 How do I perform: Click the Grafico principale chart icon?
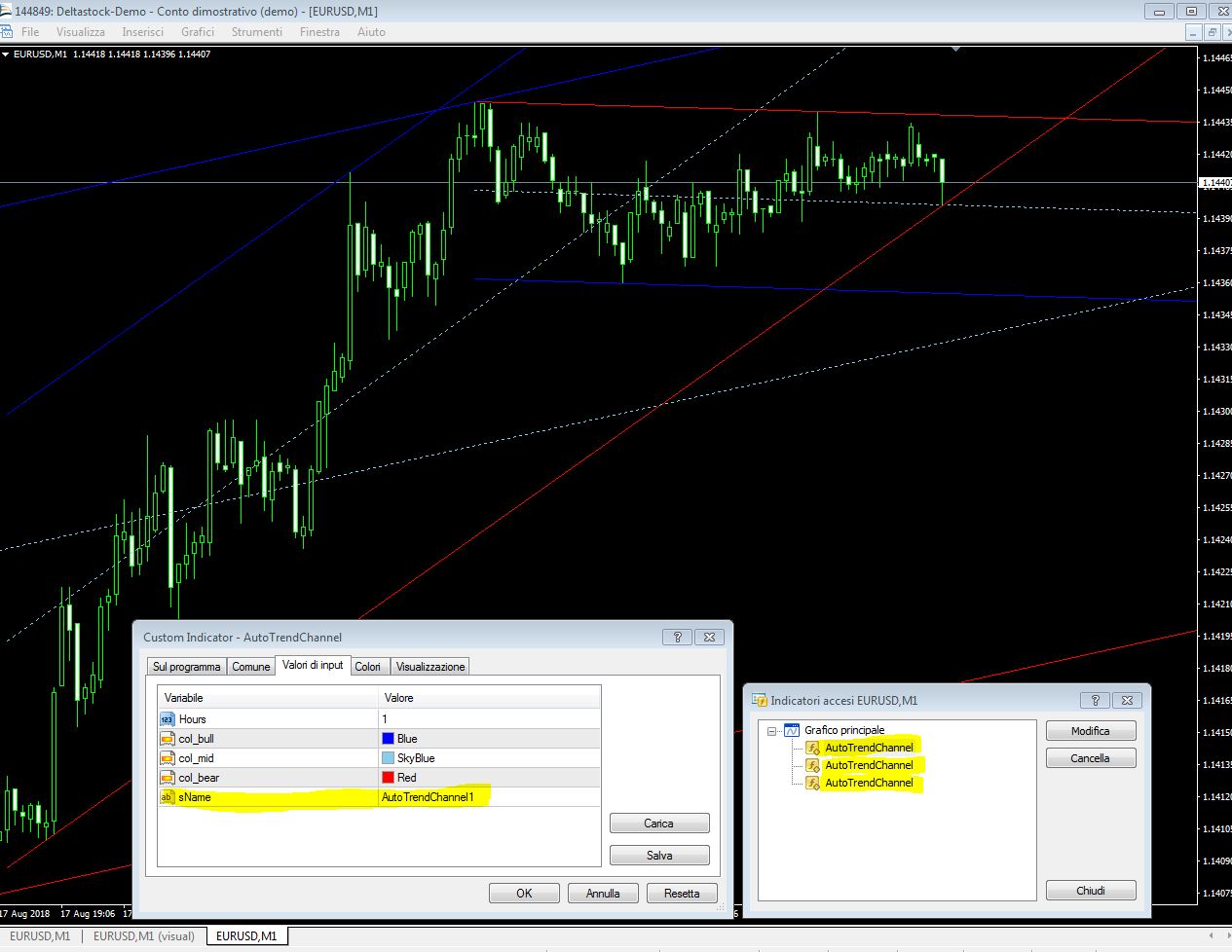792,730
